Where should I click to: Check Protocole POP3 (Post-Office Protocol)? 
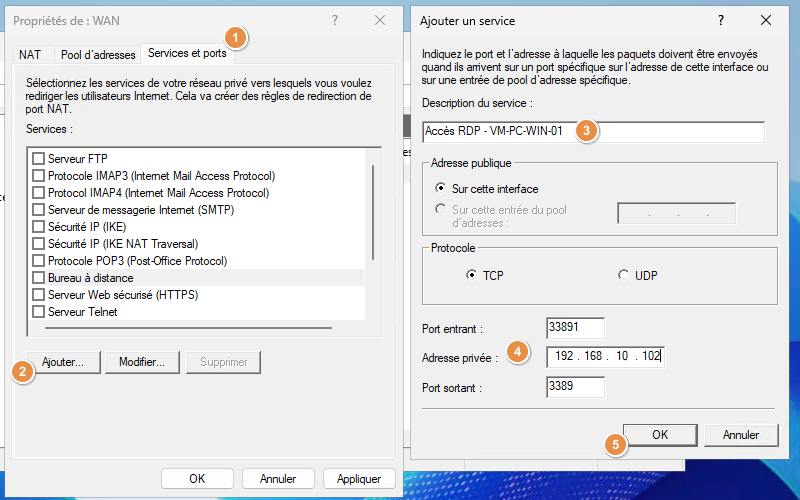(x=38, y=261)
